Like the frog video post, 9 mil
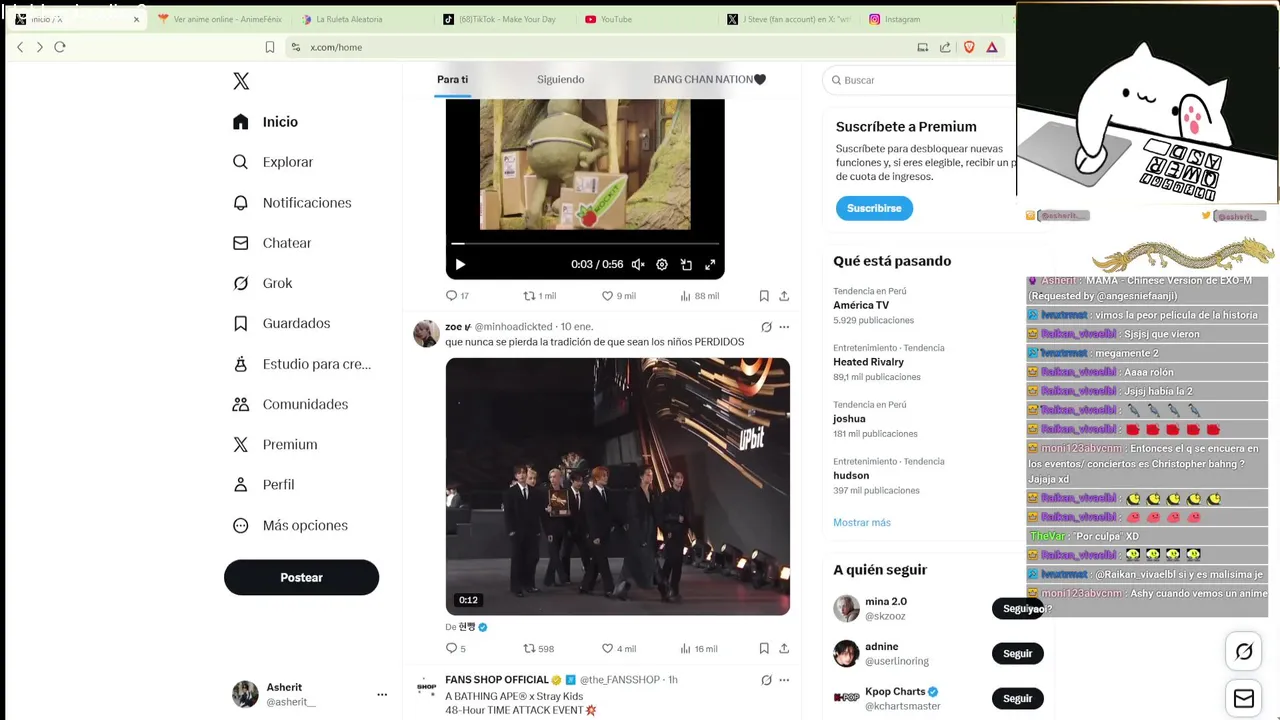This screenshot has width=1280, height=720. 618,296
